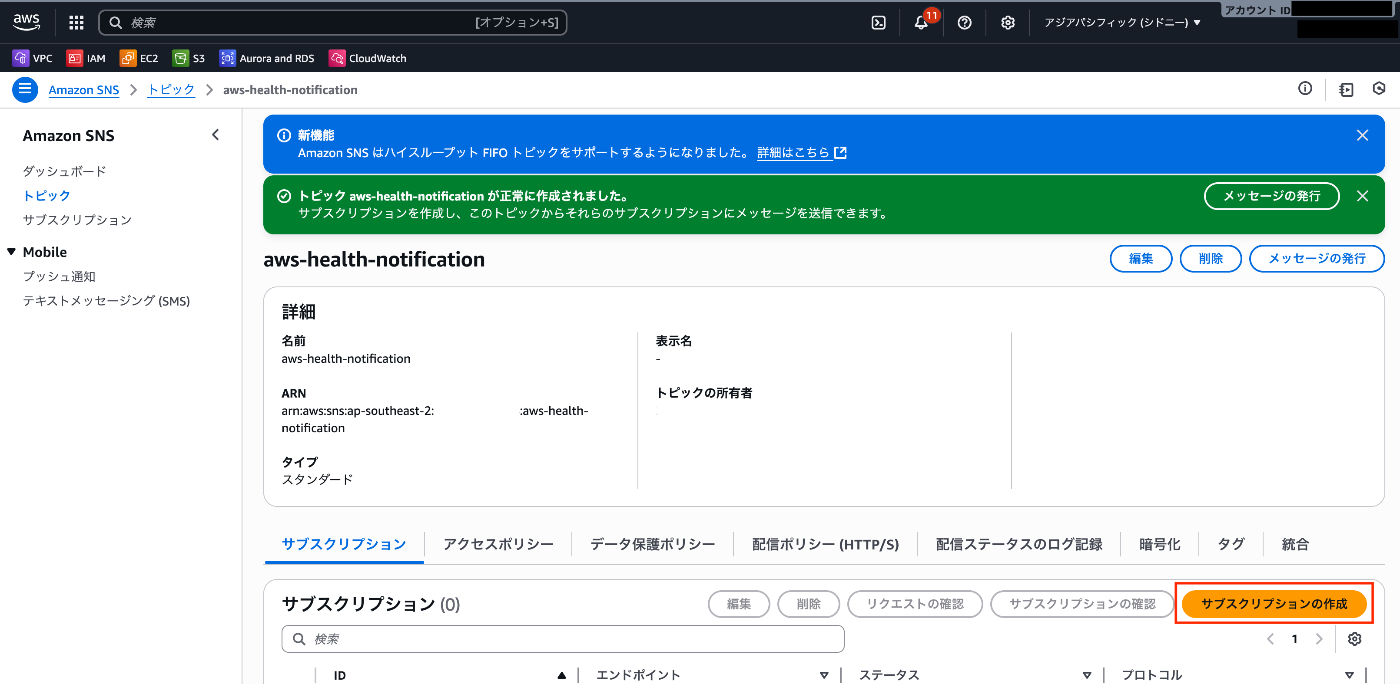Click the hexagon icon at breadcrumb right
Screen dimensions: 1400x684
coord(1379,89)
